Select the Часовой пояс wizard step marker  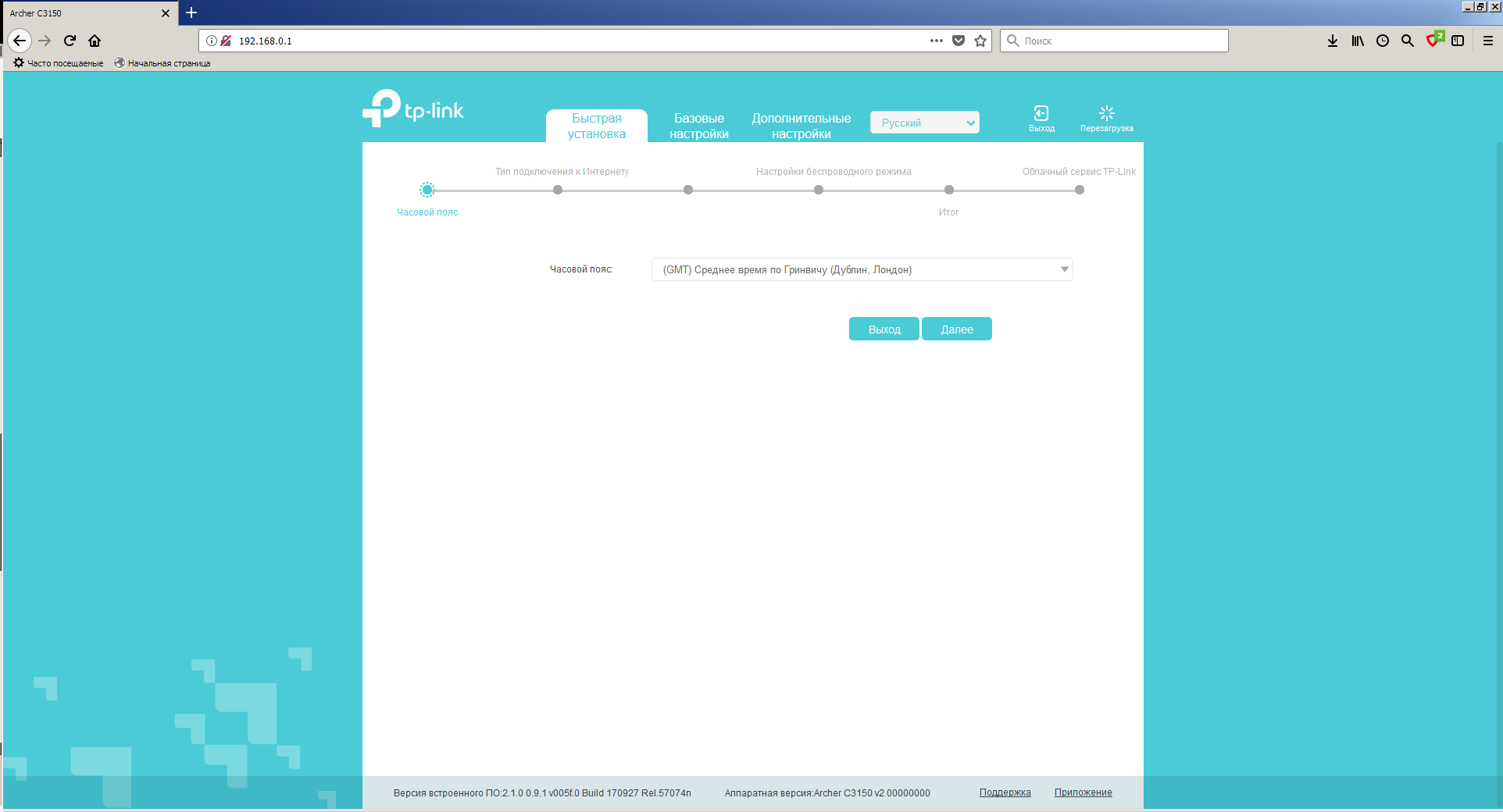click(x=427, y=190)
